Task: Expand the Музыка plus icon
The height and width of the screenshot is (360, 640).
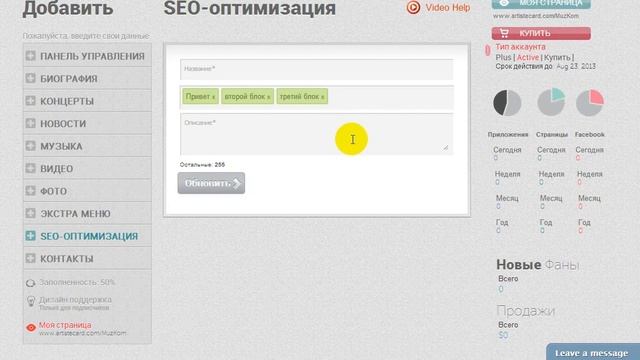Action: coord(31,146)
